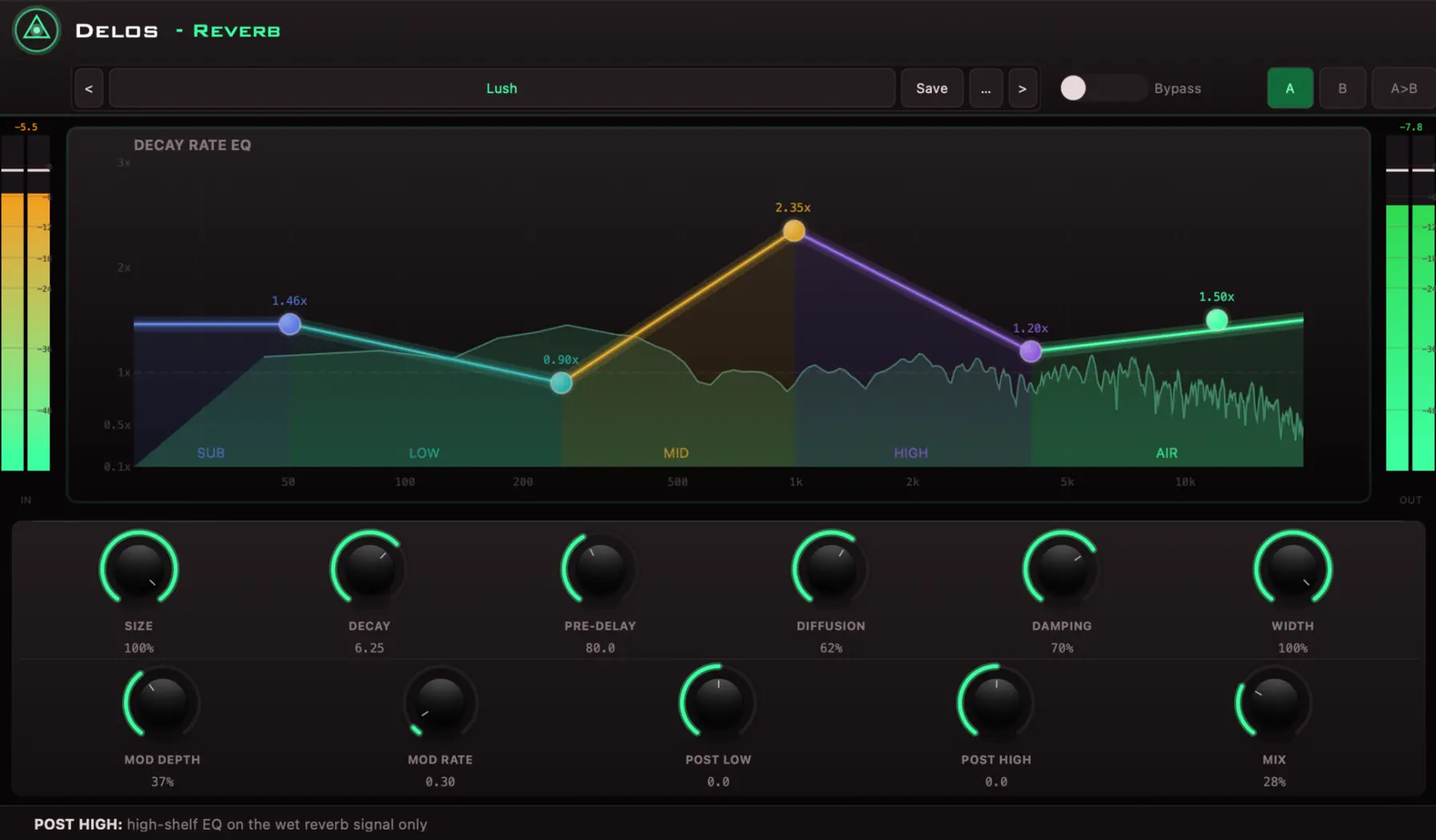The image size is (1436, 840).
Task: Click the DECAY RATE EQ title
Action: click(192, 145)
